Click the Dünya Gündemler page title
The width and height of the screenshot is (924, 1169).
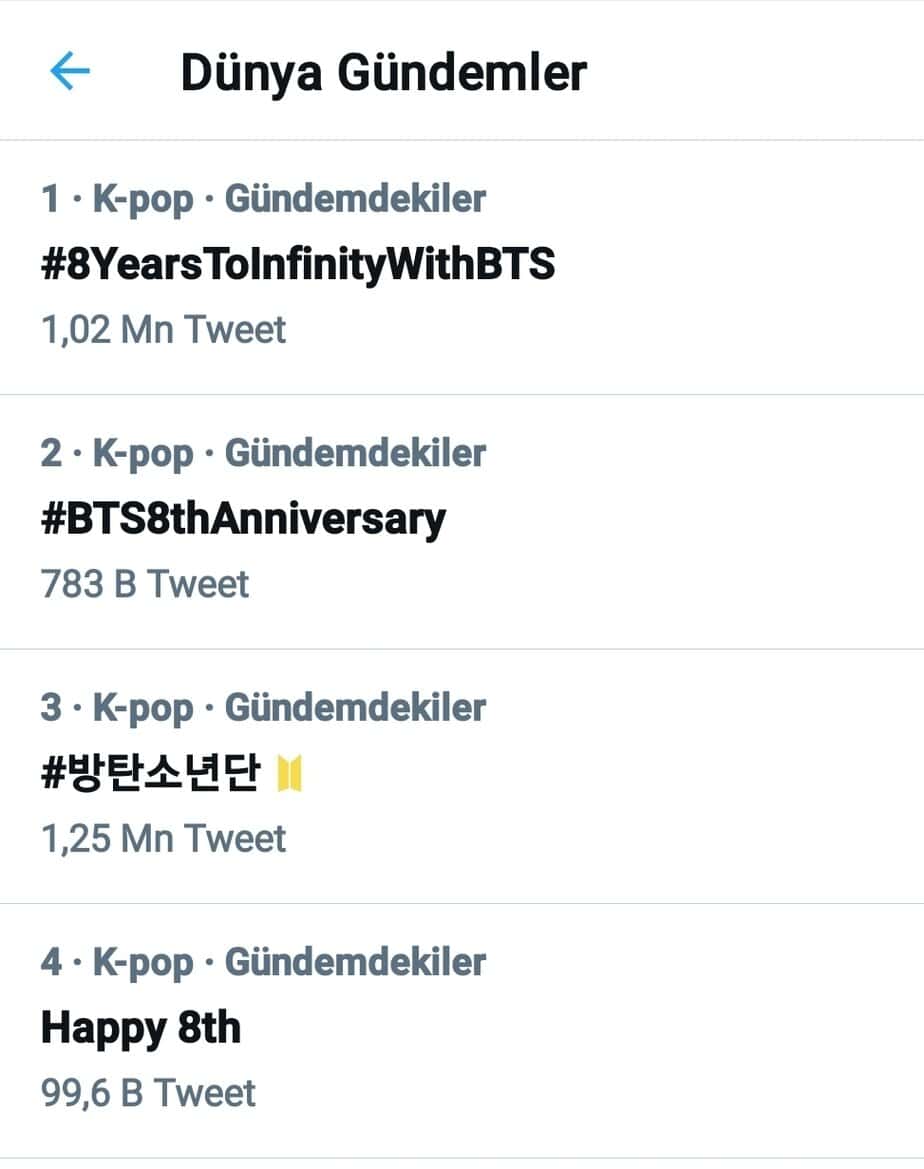(383, 73)
